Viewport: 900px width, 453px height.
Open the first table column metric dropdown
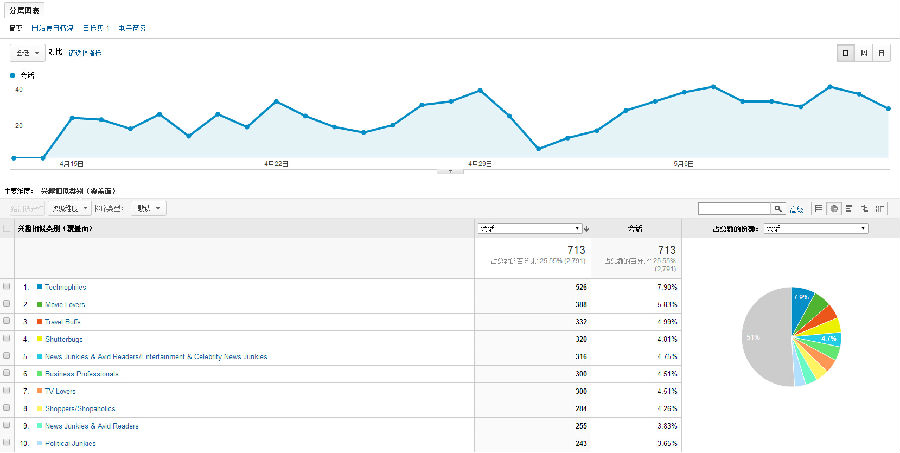(529, 229)
